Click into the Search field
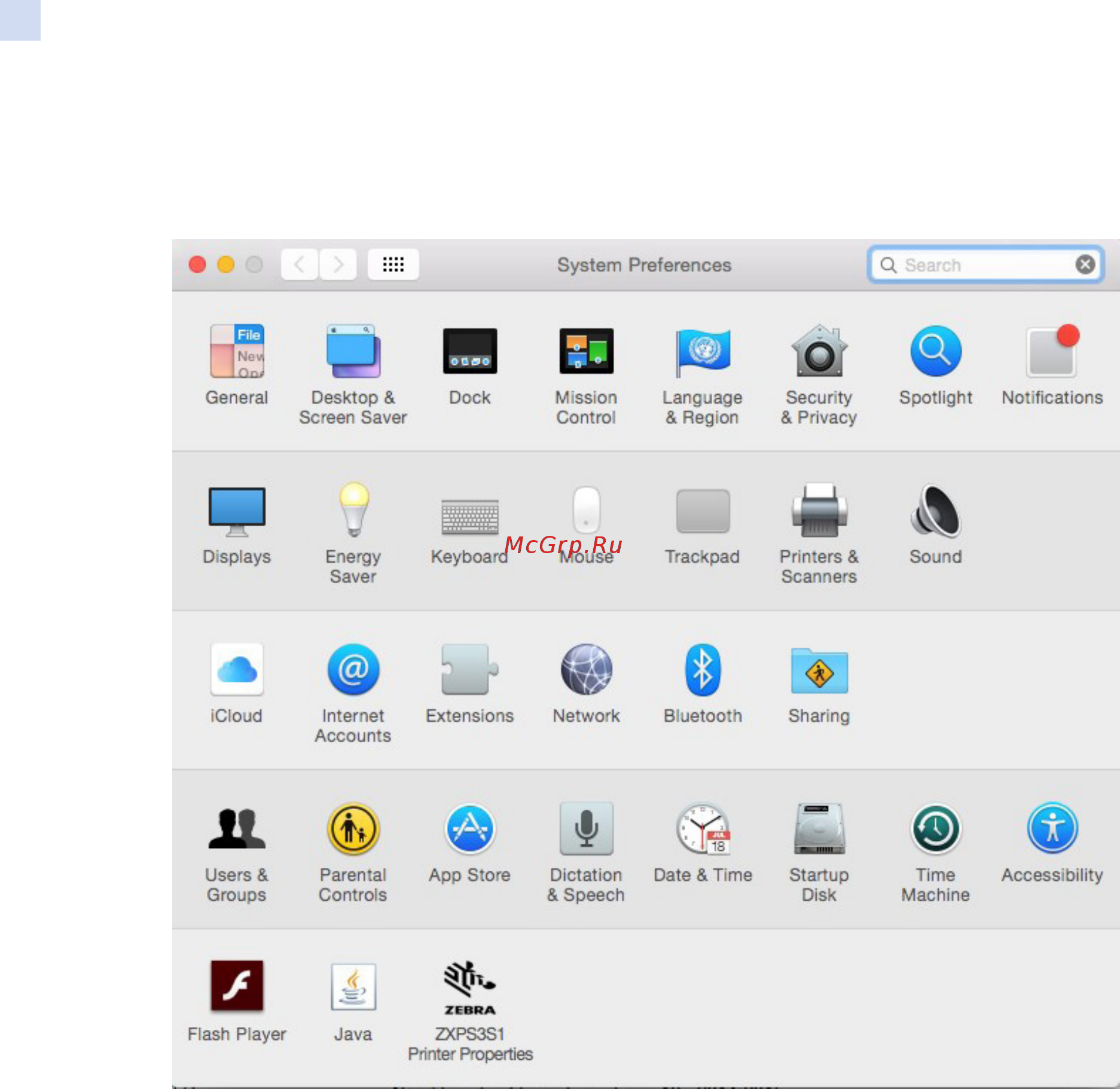This screenshot has width=1120, height=1089. [x=985, y=264]
